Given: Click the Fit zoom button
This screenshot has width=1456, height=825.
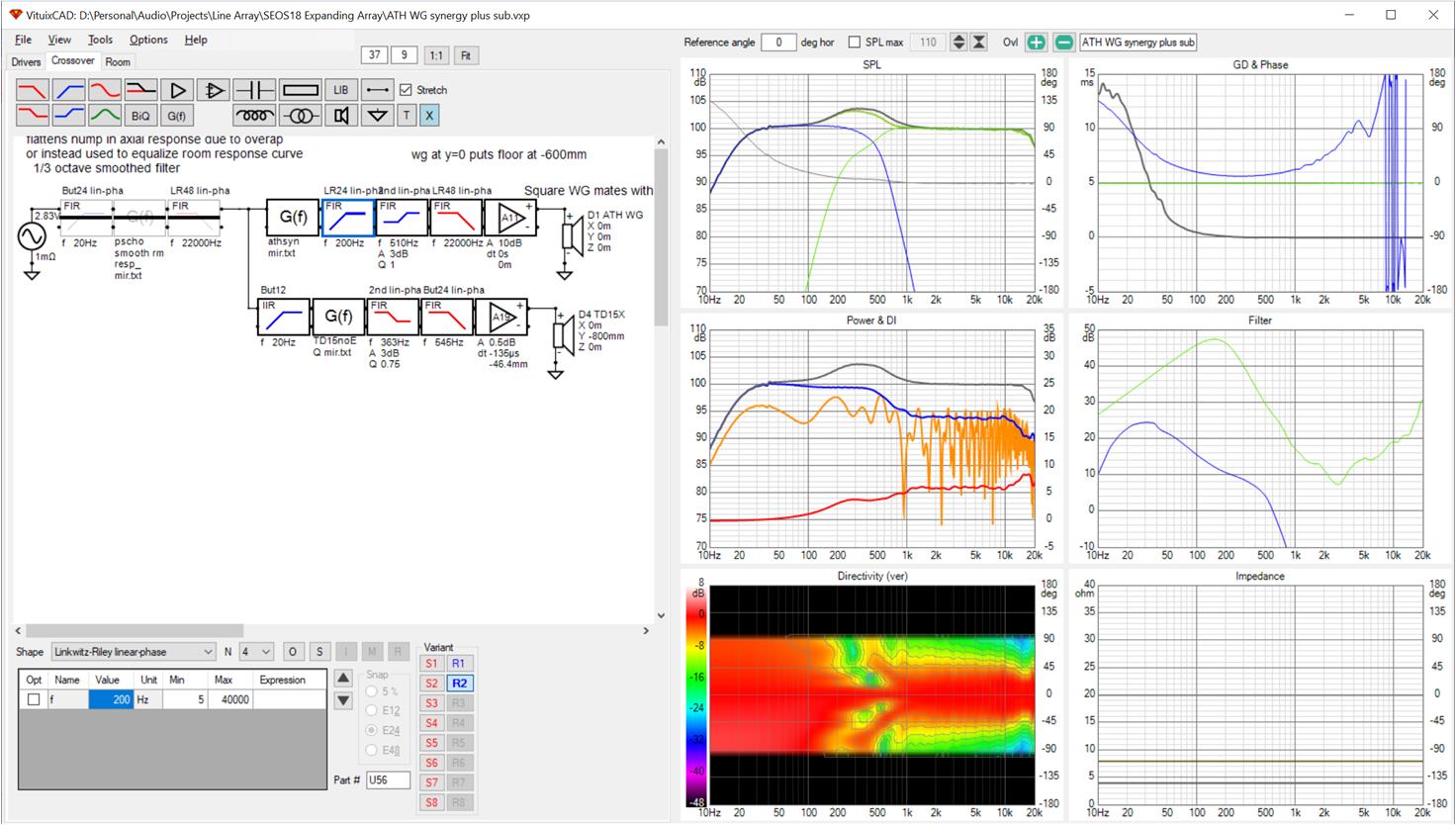Looking at the screenshot, I should click(466, 55).
